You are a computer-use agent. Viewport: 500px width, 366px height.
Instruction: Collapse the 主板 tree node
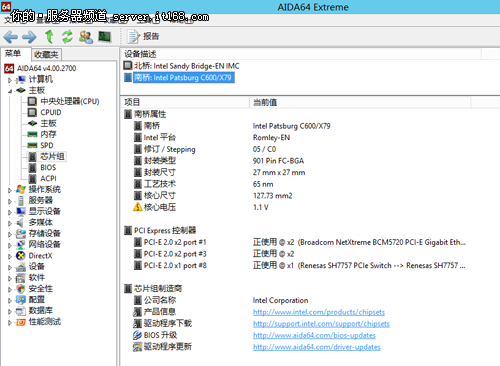[x=10, y=91]
